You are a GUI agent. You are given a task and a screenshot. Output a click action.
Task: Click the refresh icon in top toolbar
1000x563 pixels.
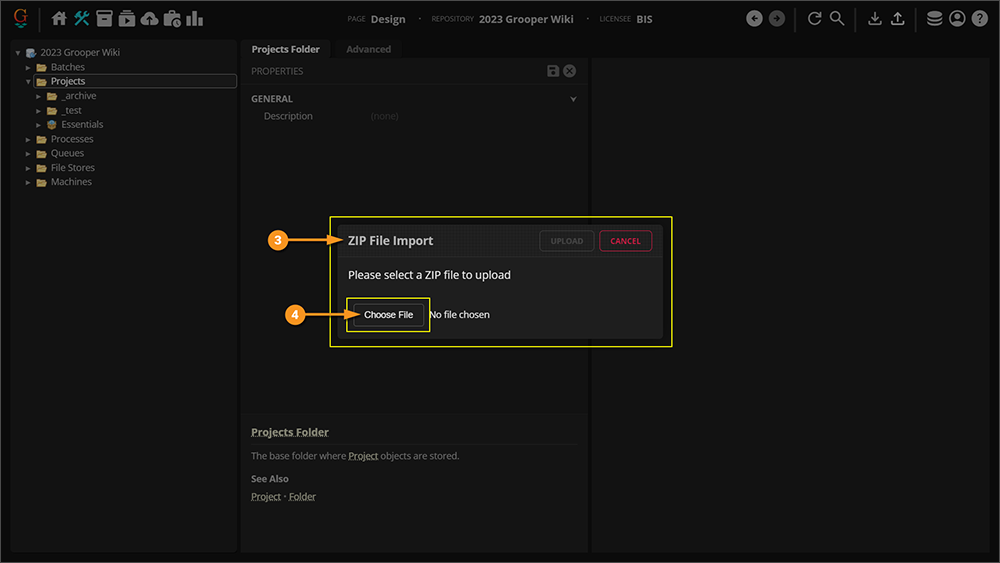click(815, 18)
